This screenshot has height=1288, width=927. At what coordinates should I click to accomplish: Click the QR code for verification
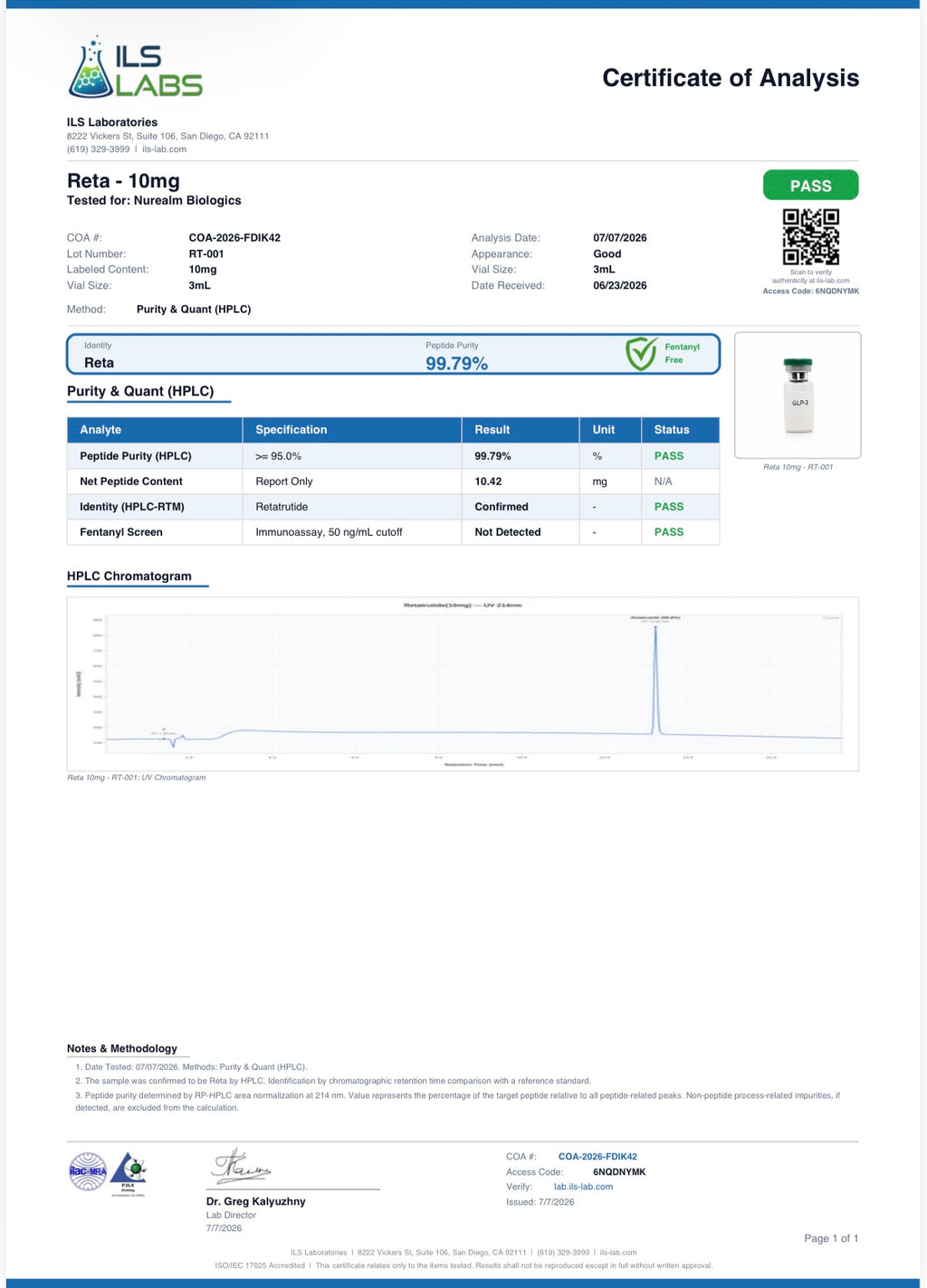[x=810, y=237]
